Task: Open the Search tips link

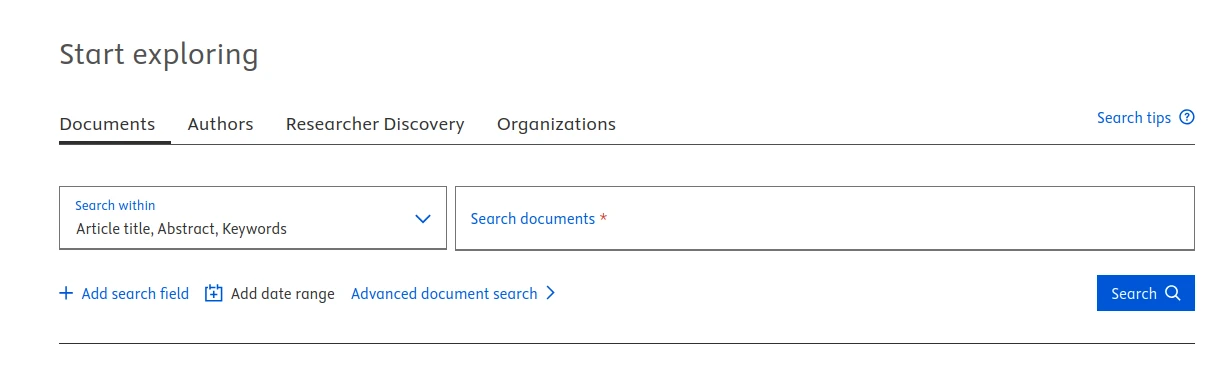Action: pos(1134,118)
